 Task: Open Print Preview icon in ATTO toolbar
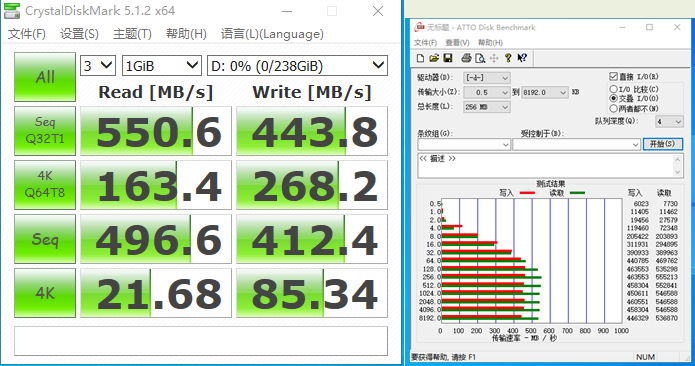(x=480, y=58)
